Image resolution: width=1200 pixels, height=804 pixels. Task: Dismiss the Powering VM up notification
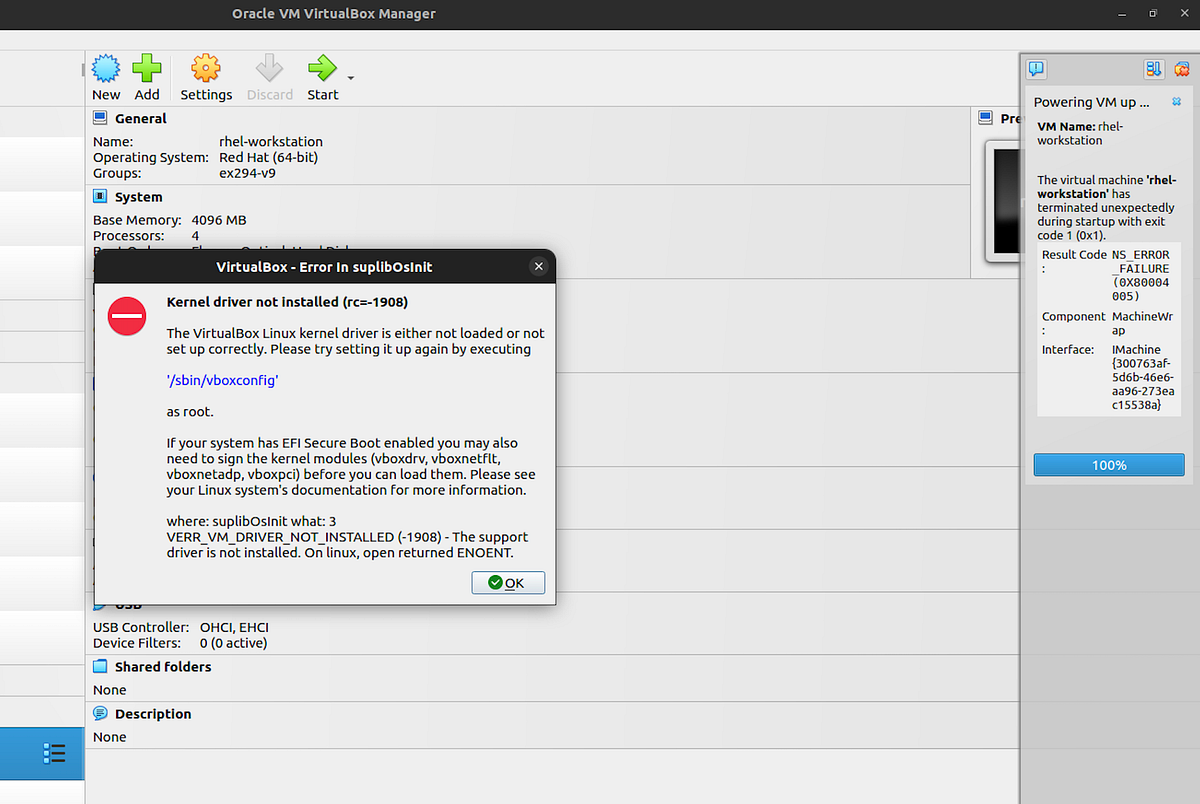[x=1177, y=101]
